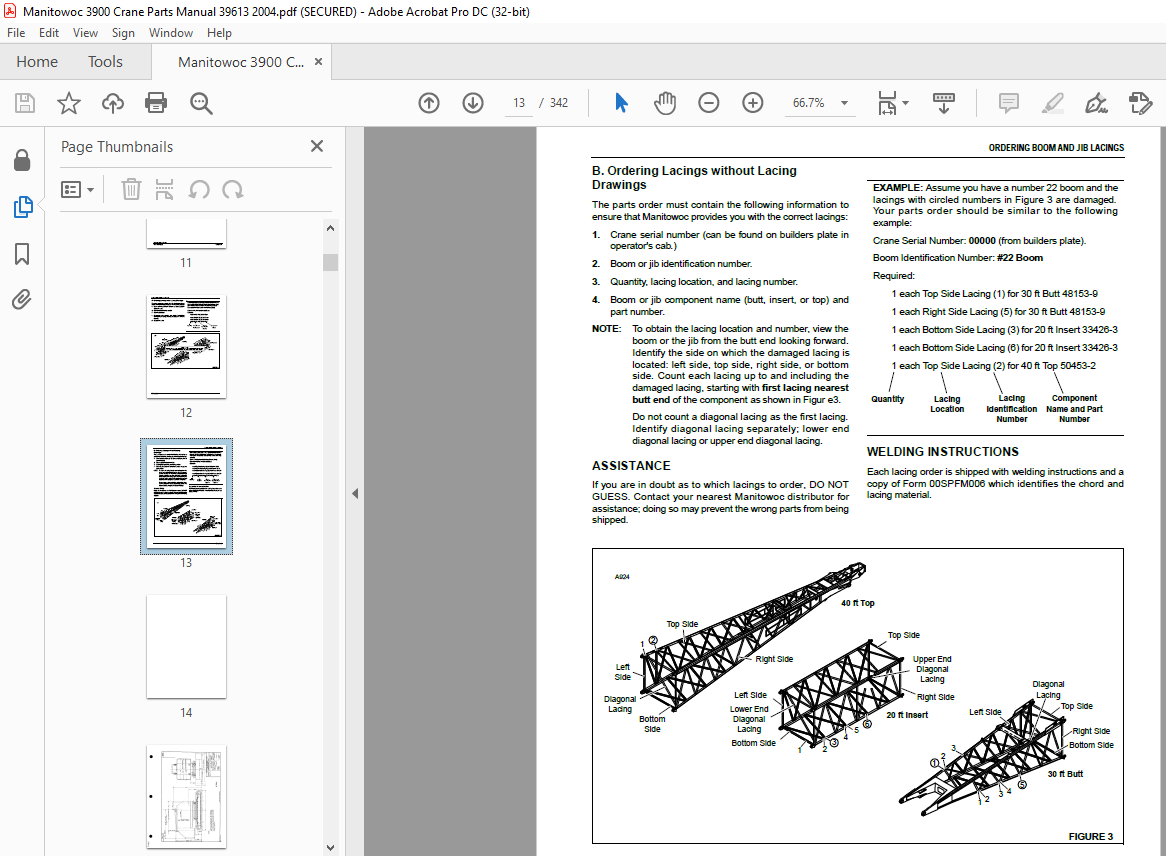Select the Manitowoc 3900 document tab
This screenshot has width=1166, height=856.
click(x=240, y=62)
